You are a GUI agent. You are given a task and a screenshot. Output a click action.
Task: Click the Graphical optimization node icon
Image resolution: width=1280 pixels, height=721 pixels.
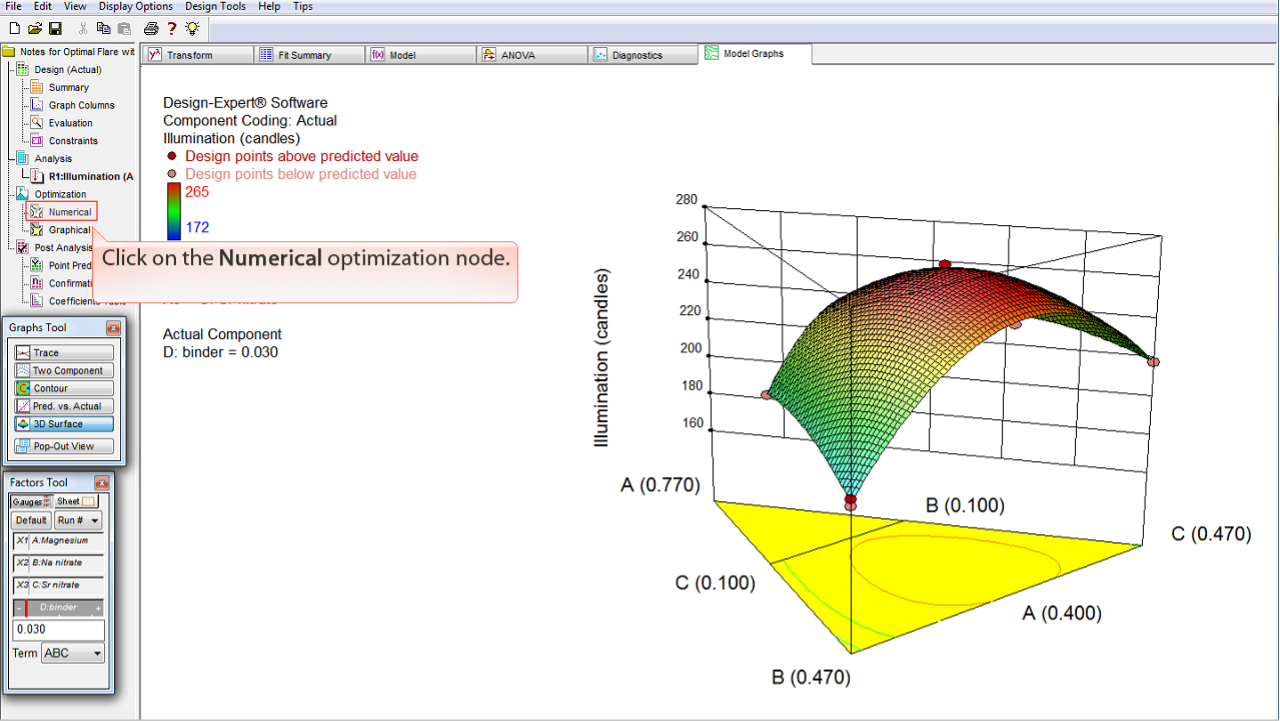pos(37,230)
